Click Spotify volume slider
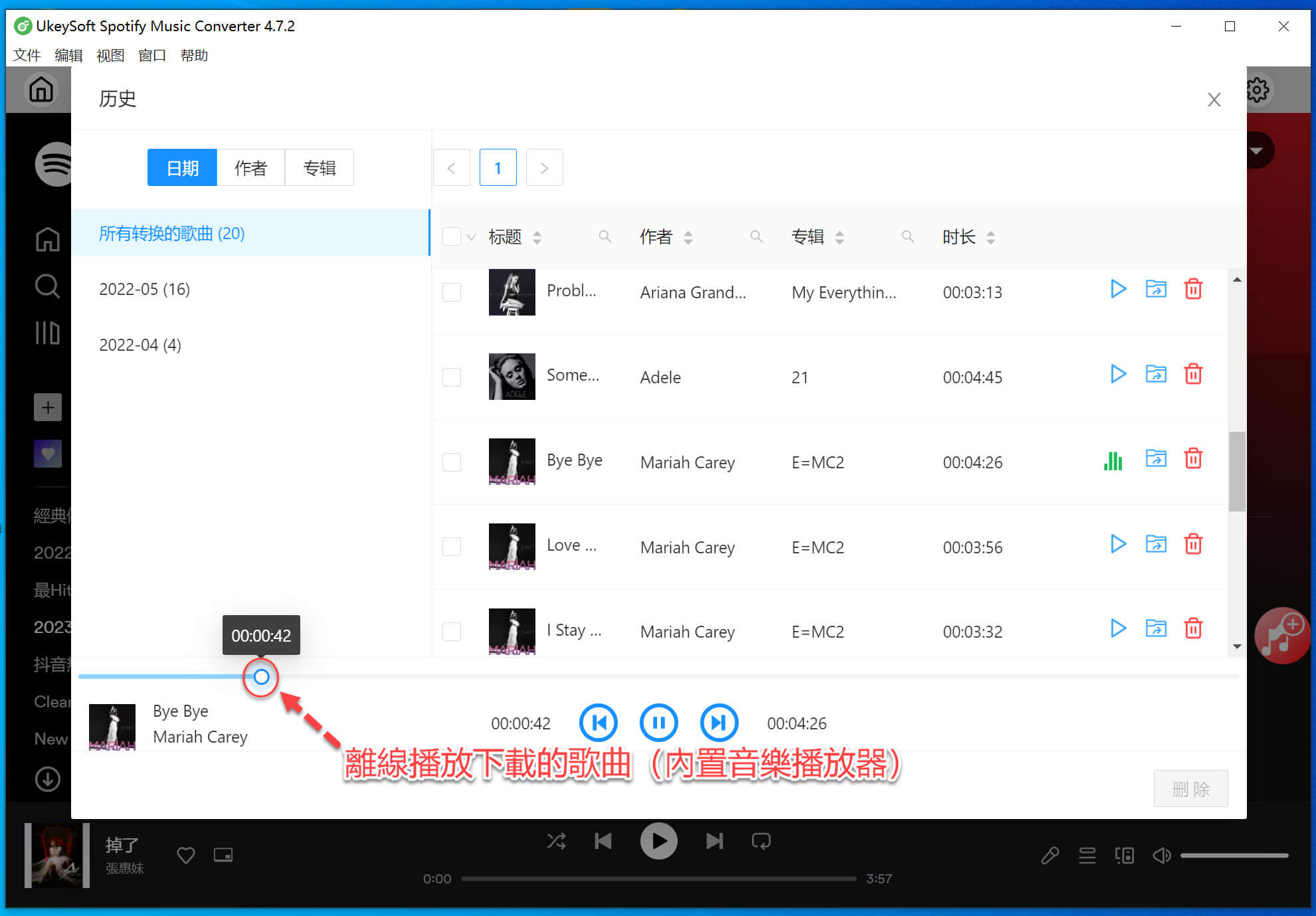 (1234, 856)
